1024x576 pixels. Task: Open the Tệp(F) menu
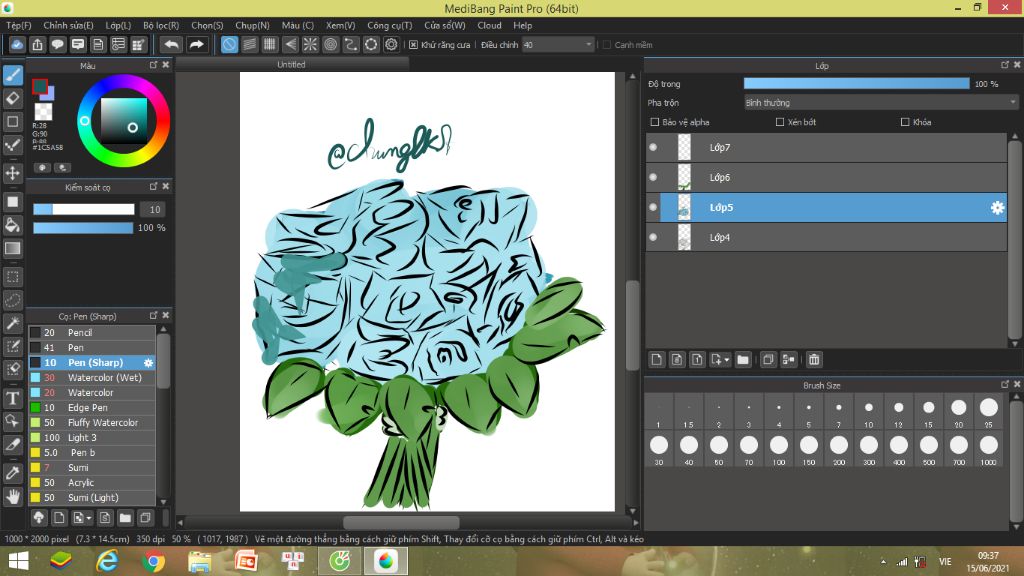tap(19, 25)
